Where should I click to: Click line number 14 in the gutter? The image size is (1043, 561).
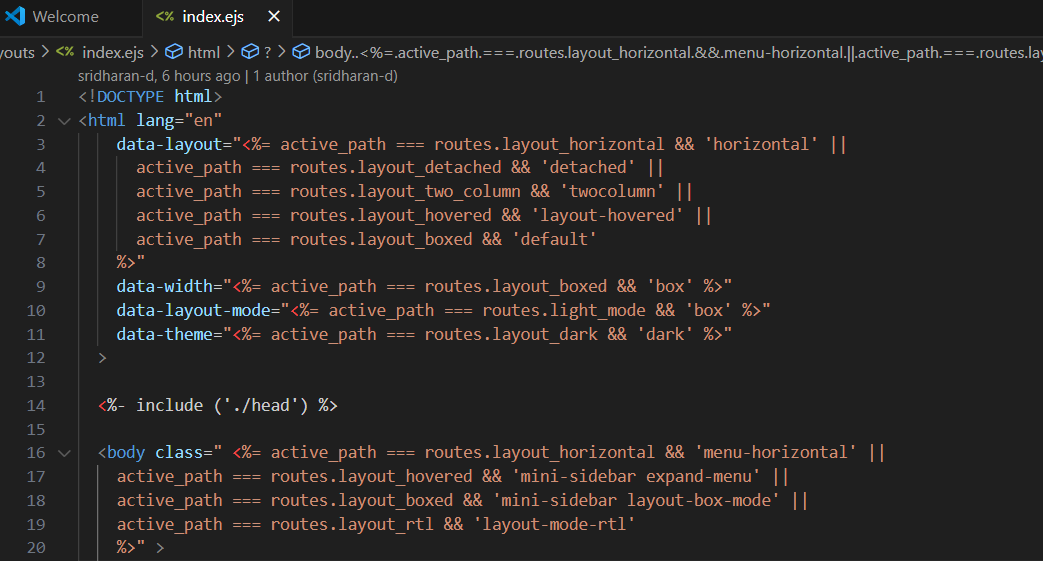36,405
